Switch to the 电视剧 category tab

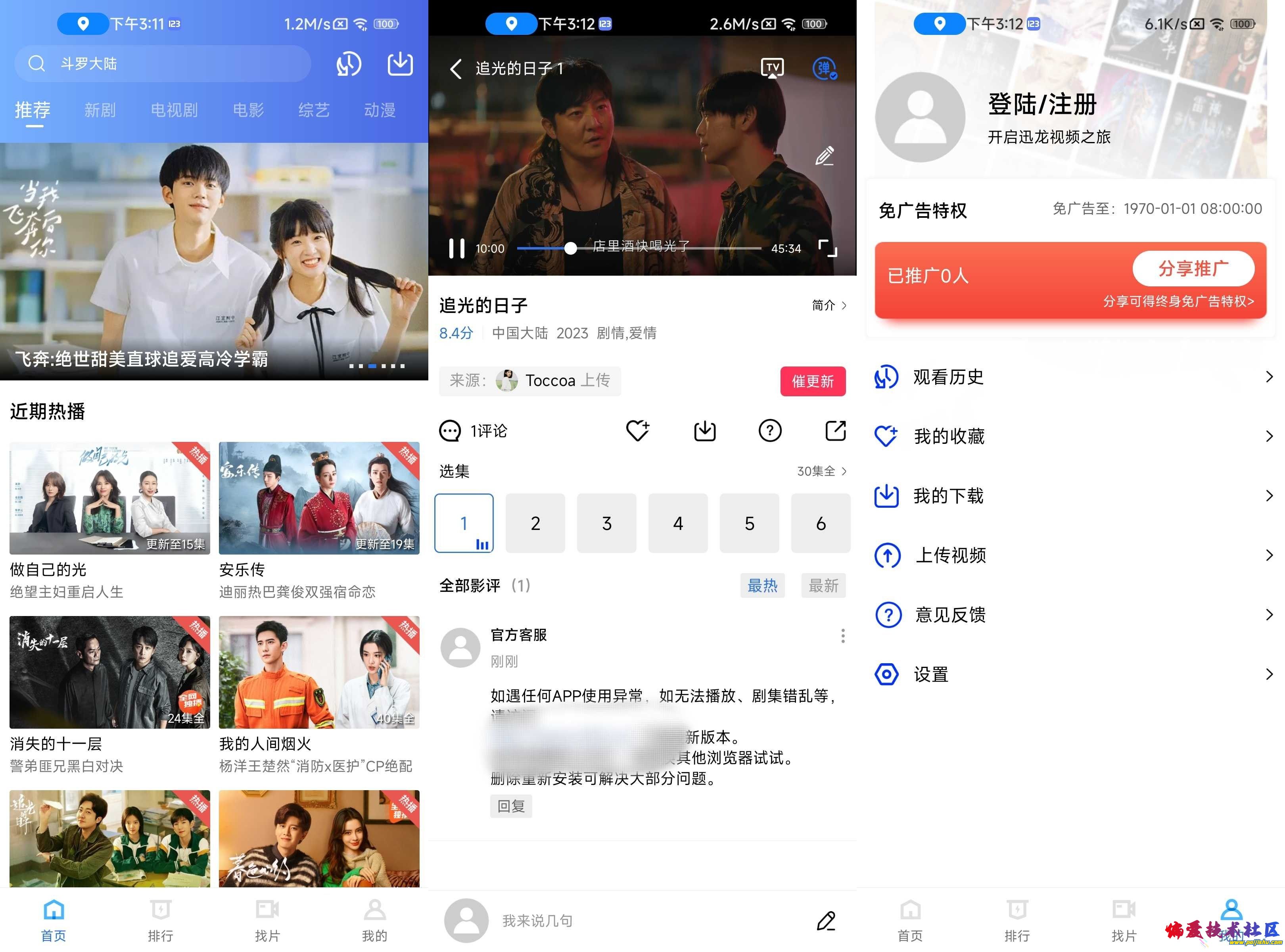[174, 110]
